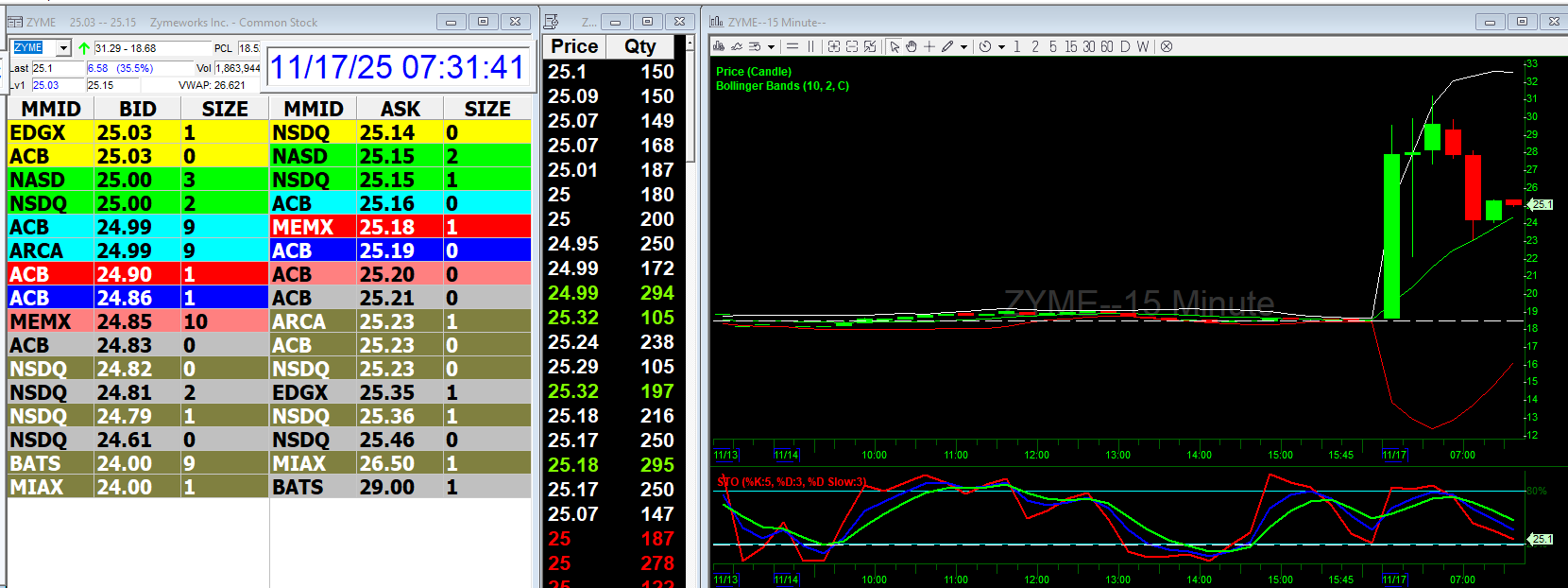Screen dimensions: 1568x588
Task: Click the horizontal lines icon
Action: [792, 46]
